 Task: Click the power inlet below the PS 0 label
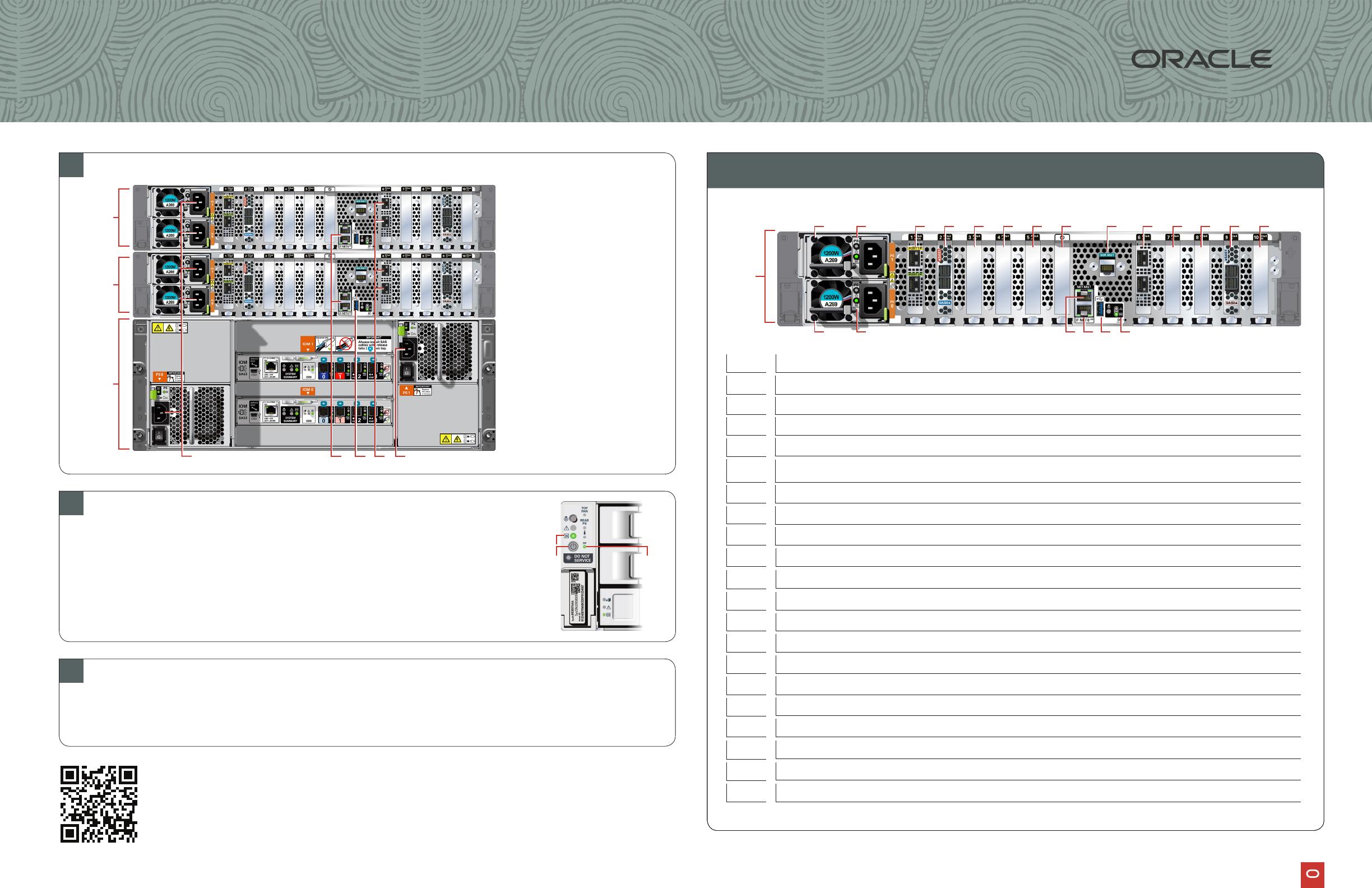point(161,413)
